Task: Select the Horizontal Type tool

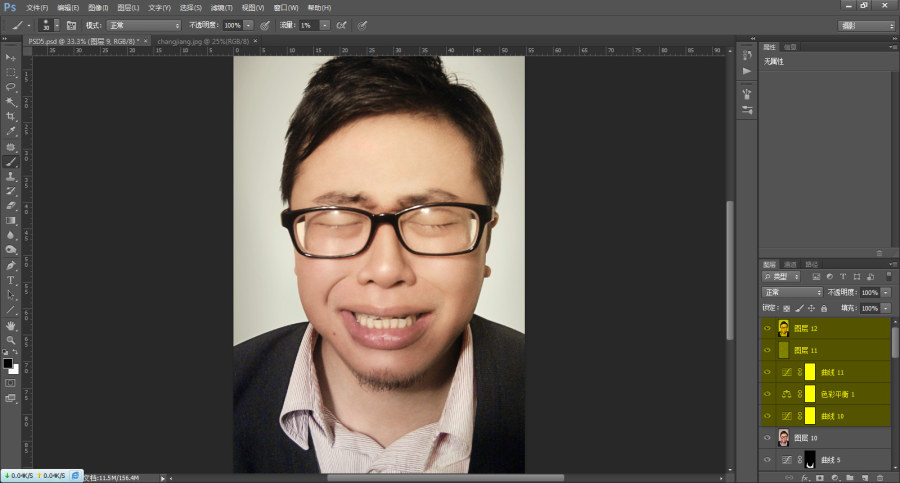Action: click(10, 280)
